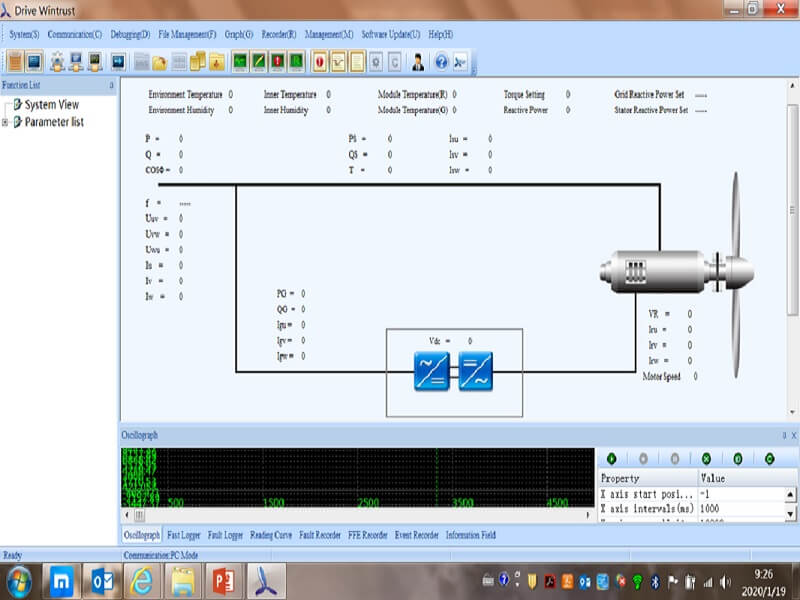Screen dimensions: 800x600
Task: Open the Software Update(U) menu
Action: pos(390,34)
